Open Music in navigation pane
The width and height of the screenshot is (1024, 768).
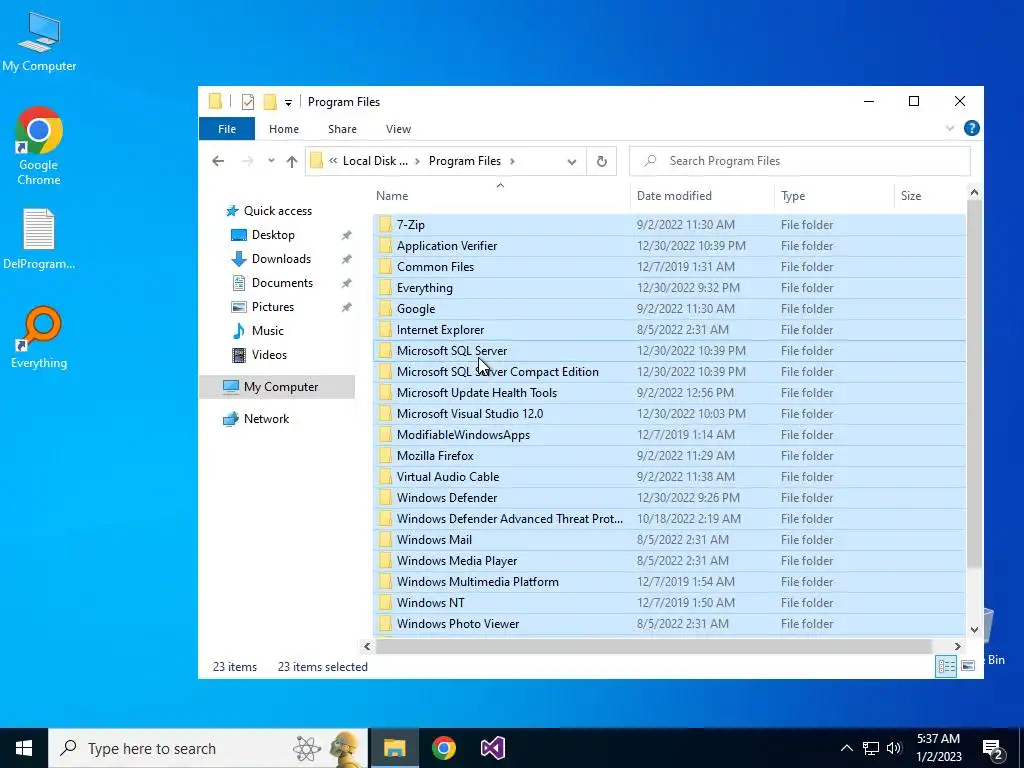[x=267, y=331]
